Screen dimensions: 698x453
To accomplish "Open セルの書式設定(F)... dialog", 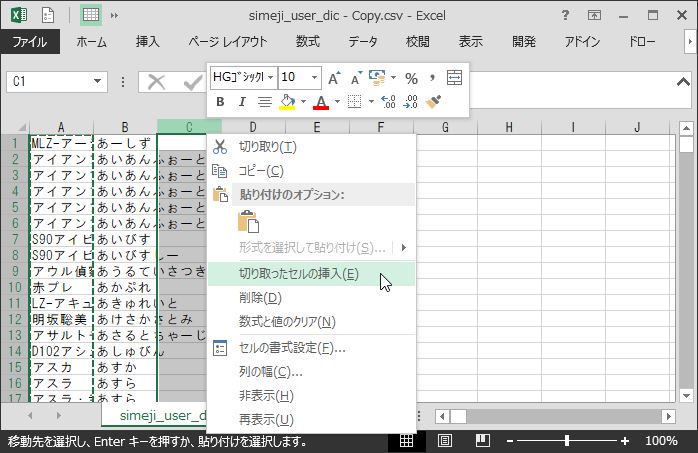I will [x=312, y=348].
